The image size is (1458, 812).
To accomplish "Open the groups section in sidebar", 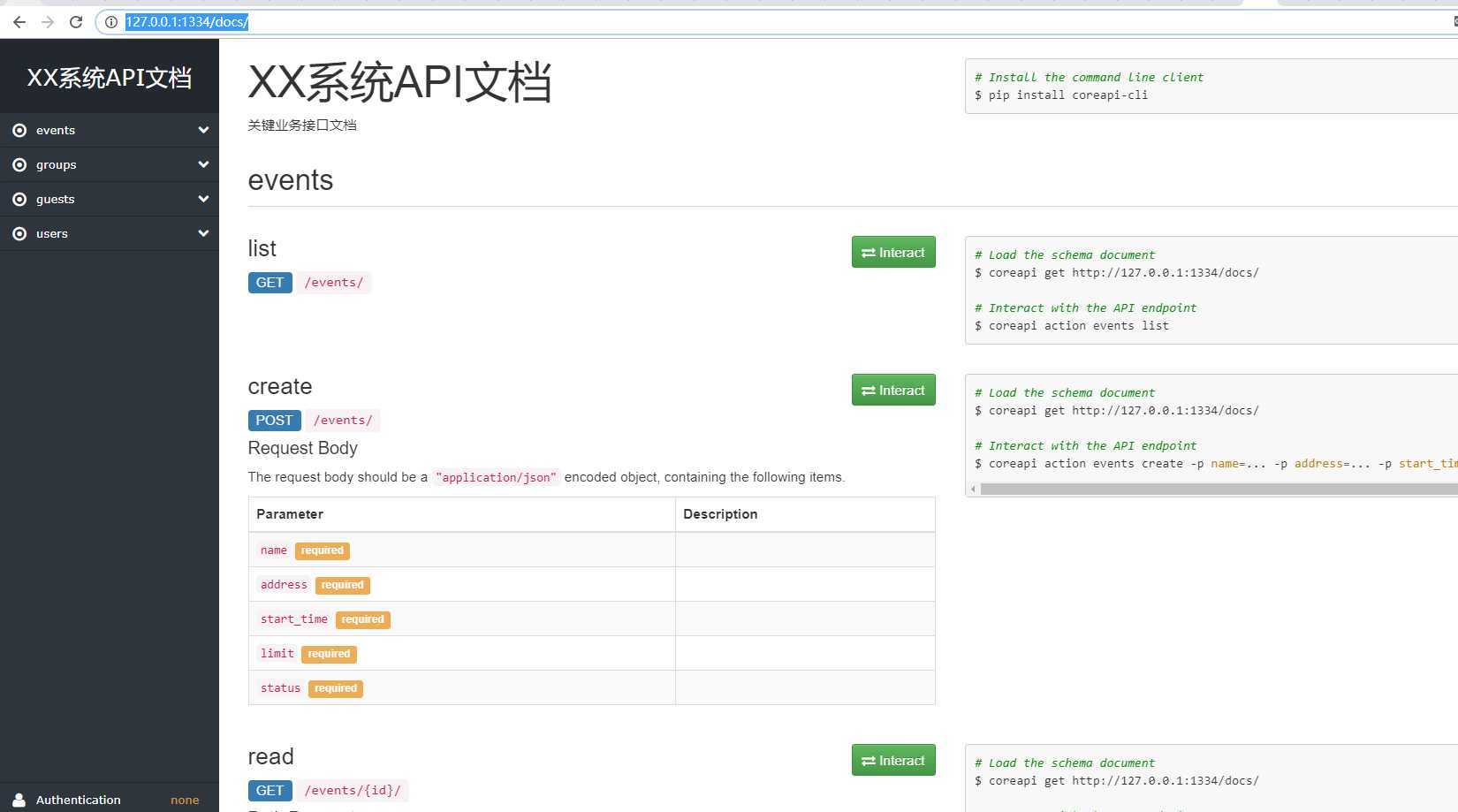I will [x=110, y=164].
